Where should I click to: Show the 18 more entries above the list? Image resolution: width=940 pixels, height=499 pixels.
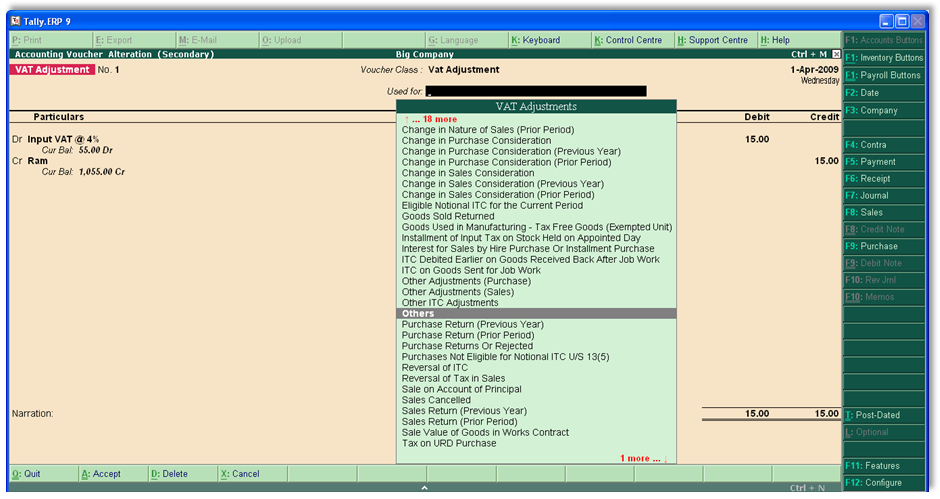pos(430,119)
